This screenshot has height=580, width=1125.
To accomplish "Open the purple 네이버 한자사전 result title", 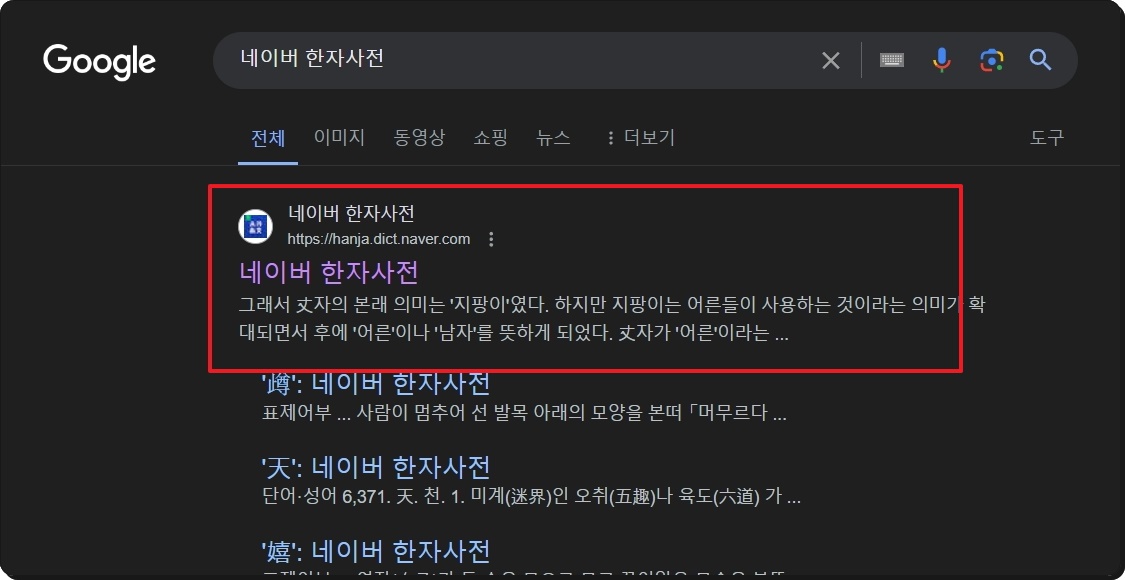I will [329, 272].
